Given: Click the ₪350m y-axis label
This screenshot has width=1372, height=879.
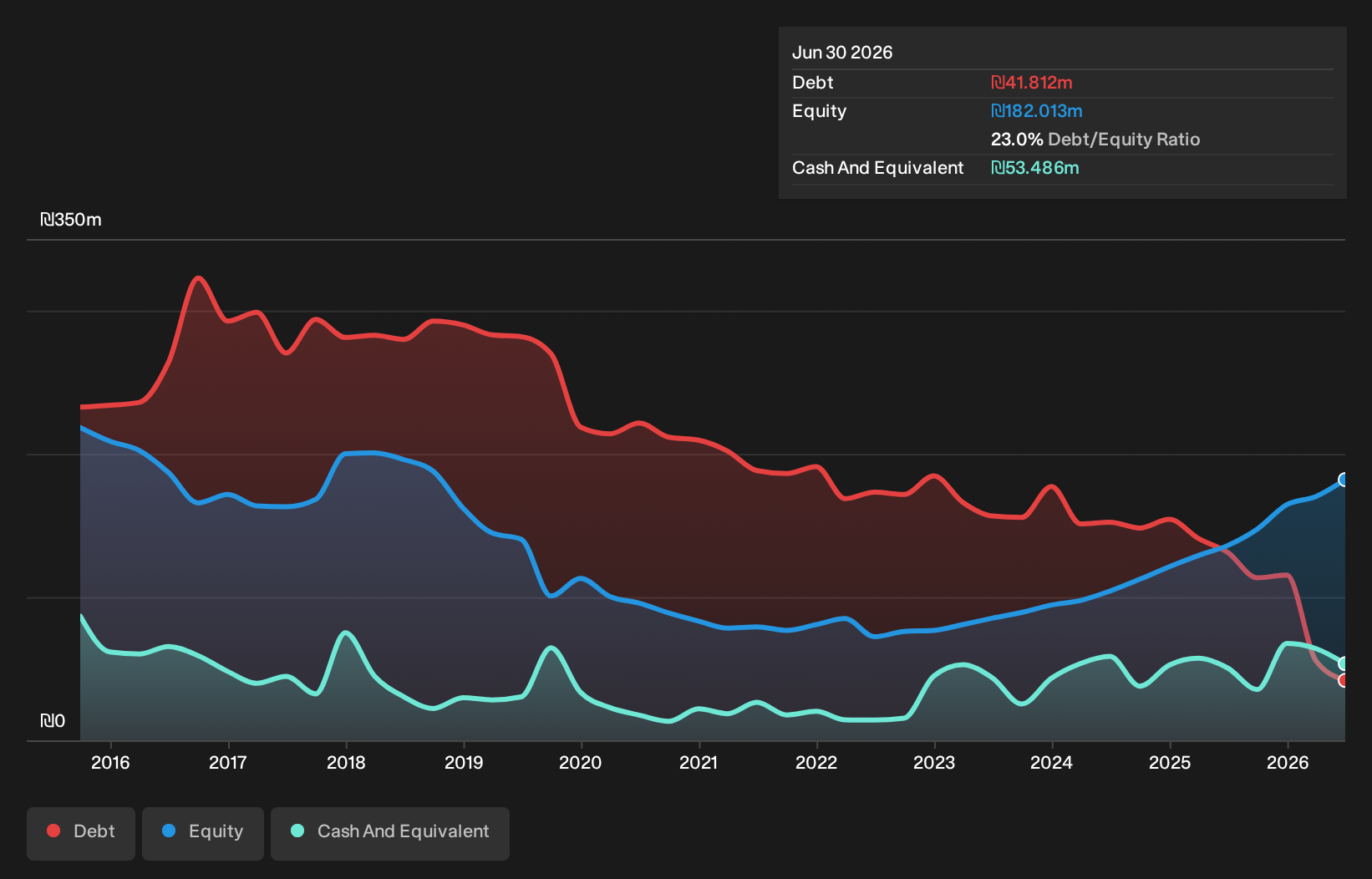Looking at the screenshot, I should click(x=71, y=220).
